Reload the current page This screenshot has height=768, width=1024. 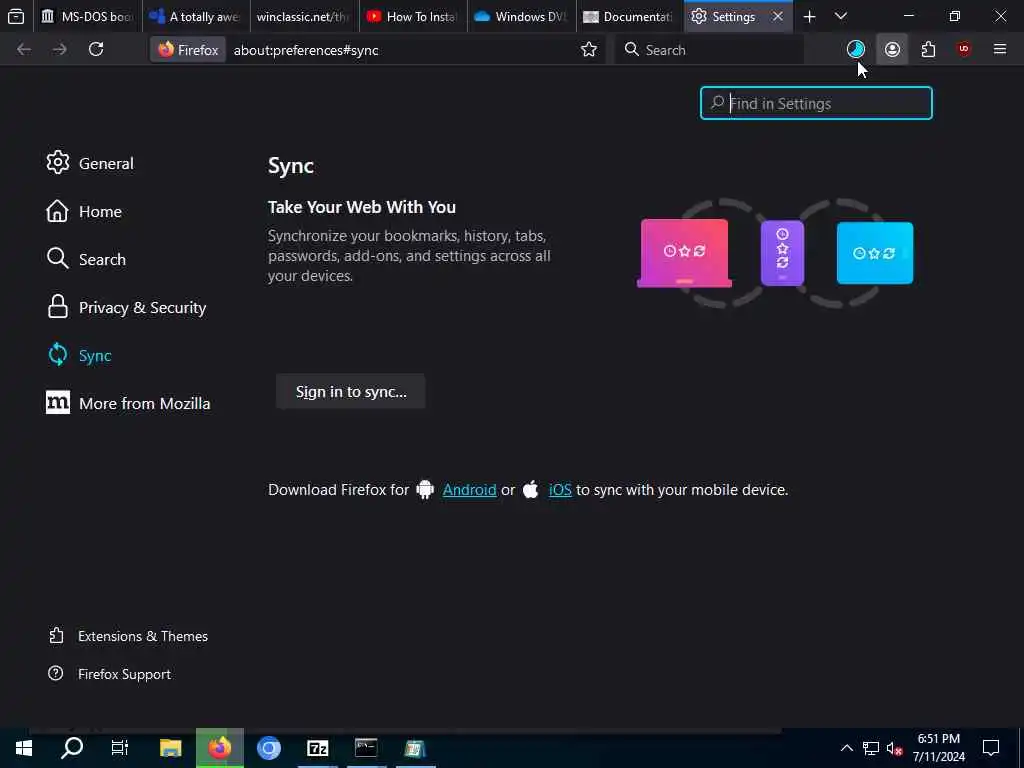pos(96,50)
